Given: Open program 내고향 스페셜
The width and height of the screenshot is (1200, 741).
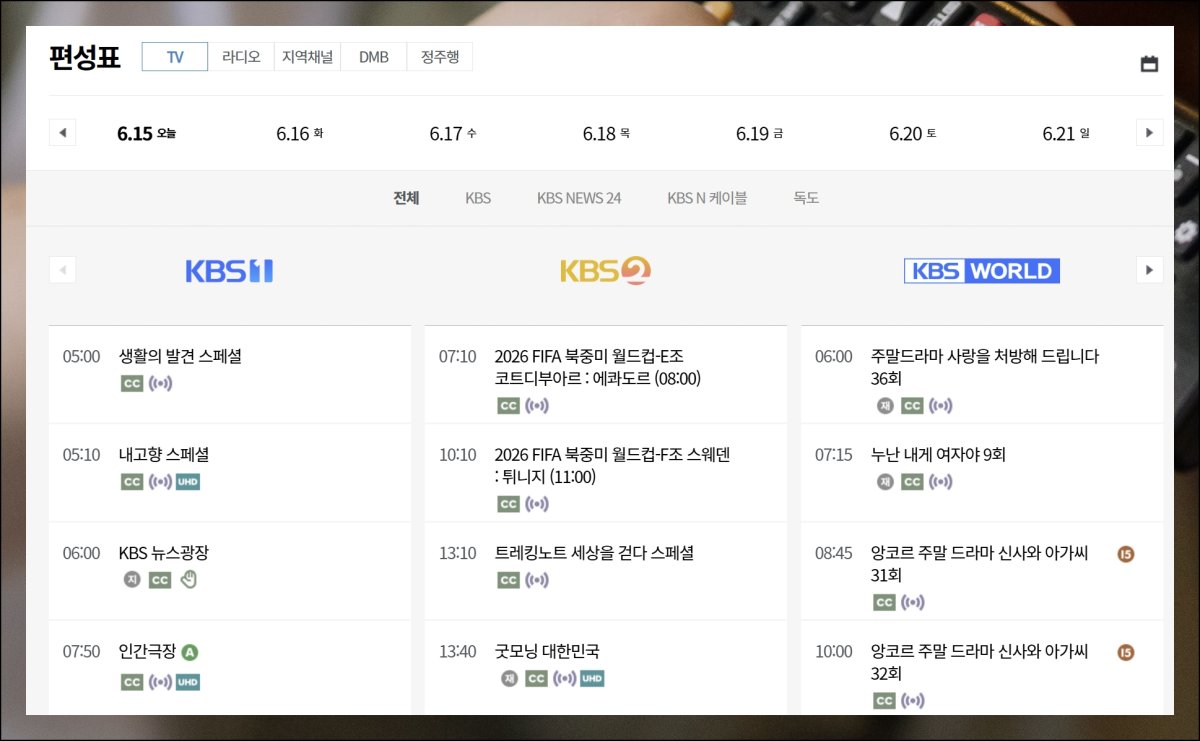Looking at the screenshot, I should tap(164, 454).
